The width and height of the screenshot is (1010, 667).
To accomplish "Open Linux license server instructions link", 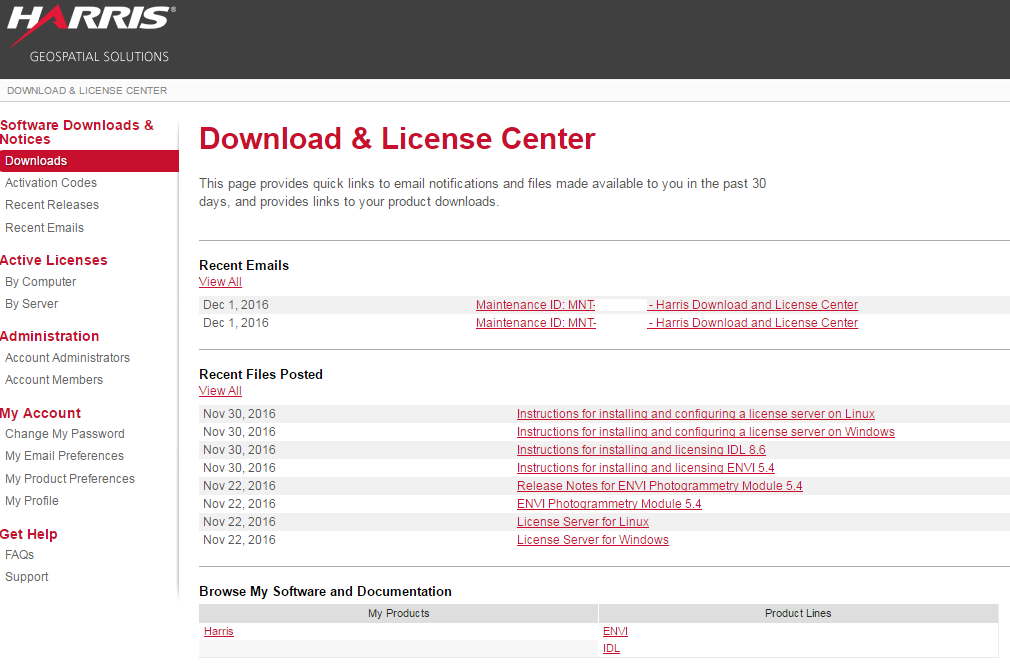I will pos(695,414).
